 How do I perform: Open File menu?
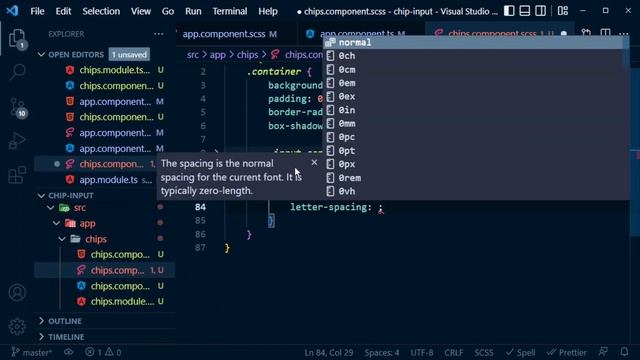click(x=37, y=11)
